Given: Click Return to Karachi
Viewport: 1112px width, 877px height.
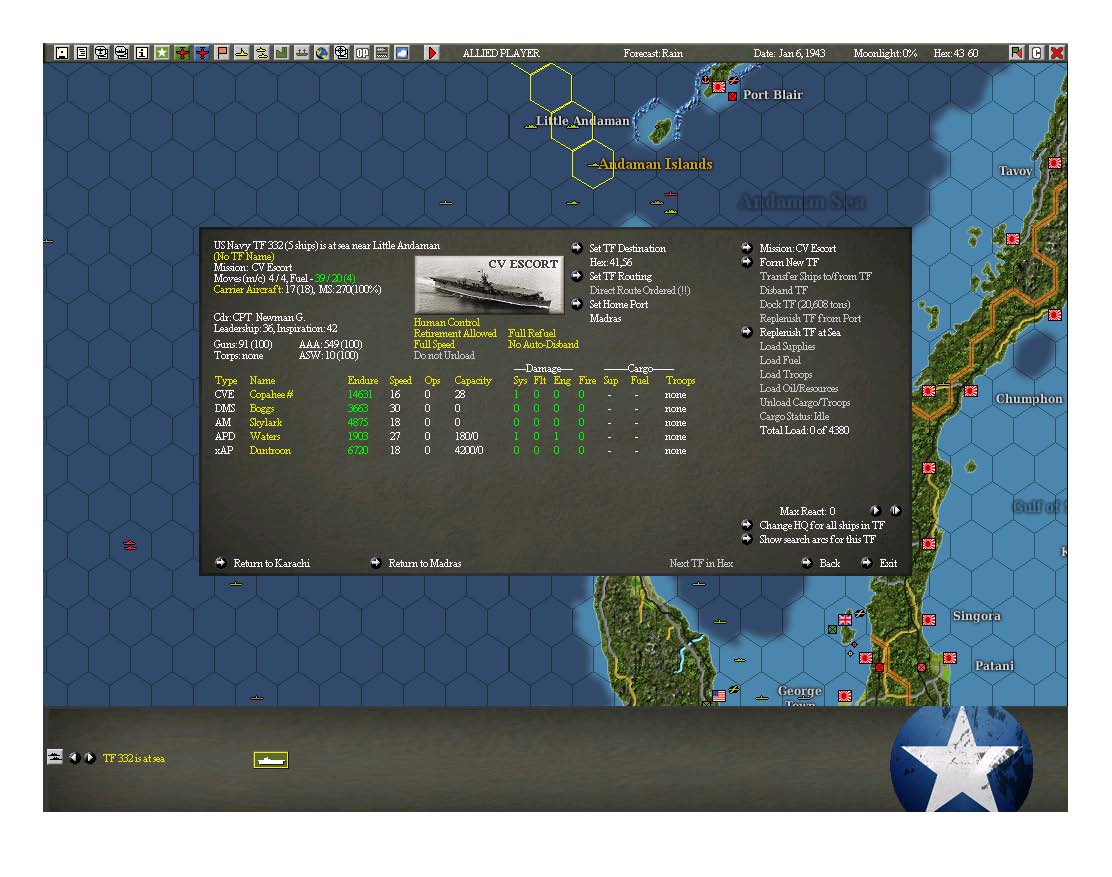Looking at the screenshot, I should [x=272, y=563].
